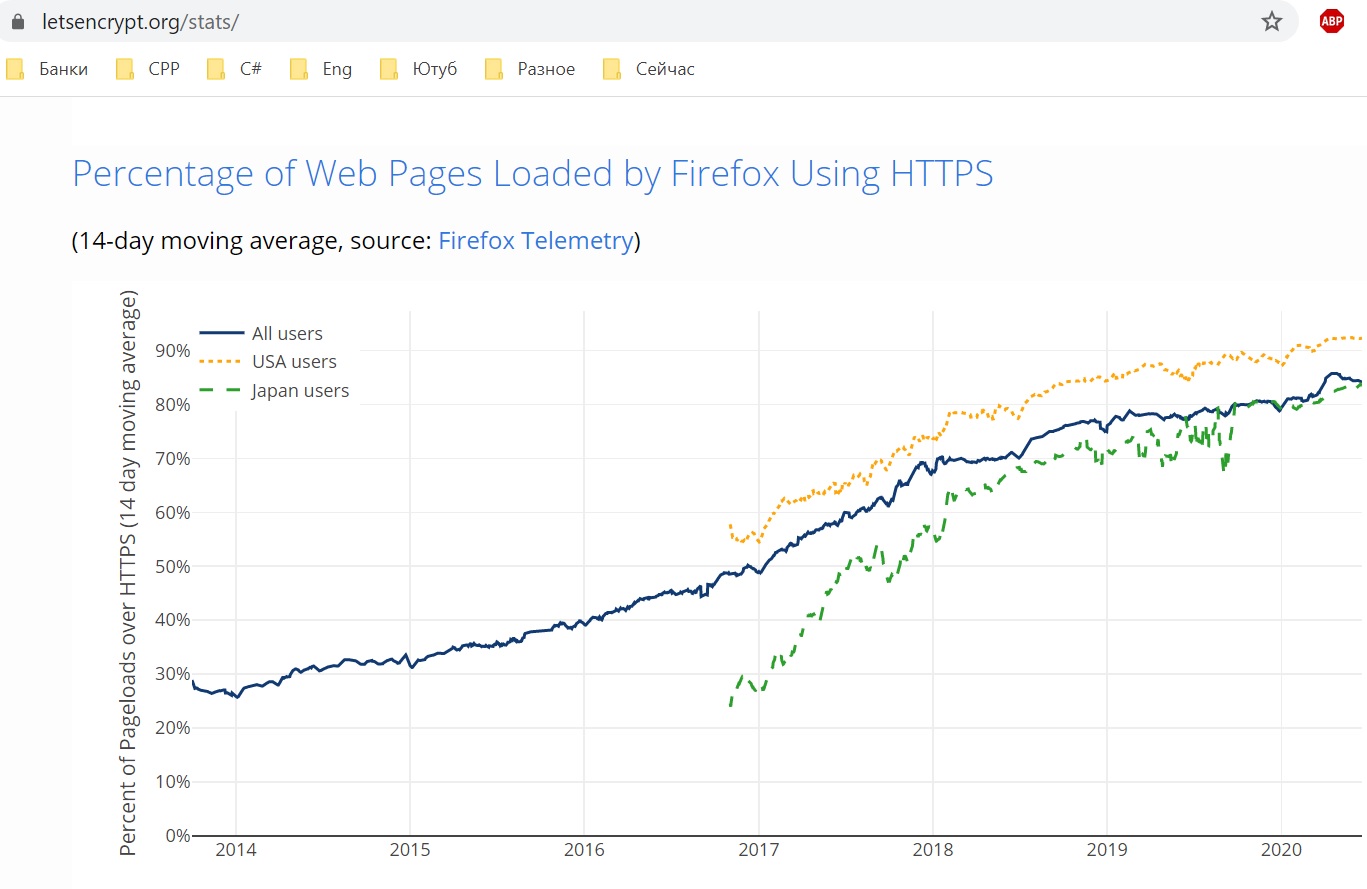Click the 2019 x-axis label
Screen dimensions: 1367x889
coord(1107,850)
